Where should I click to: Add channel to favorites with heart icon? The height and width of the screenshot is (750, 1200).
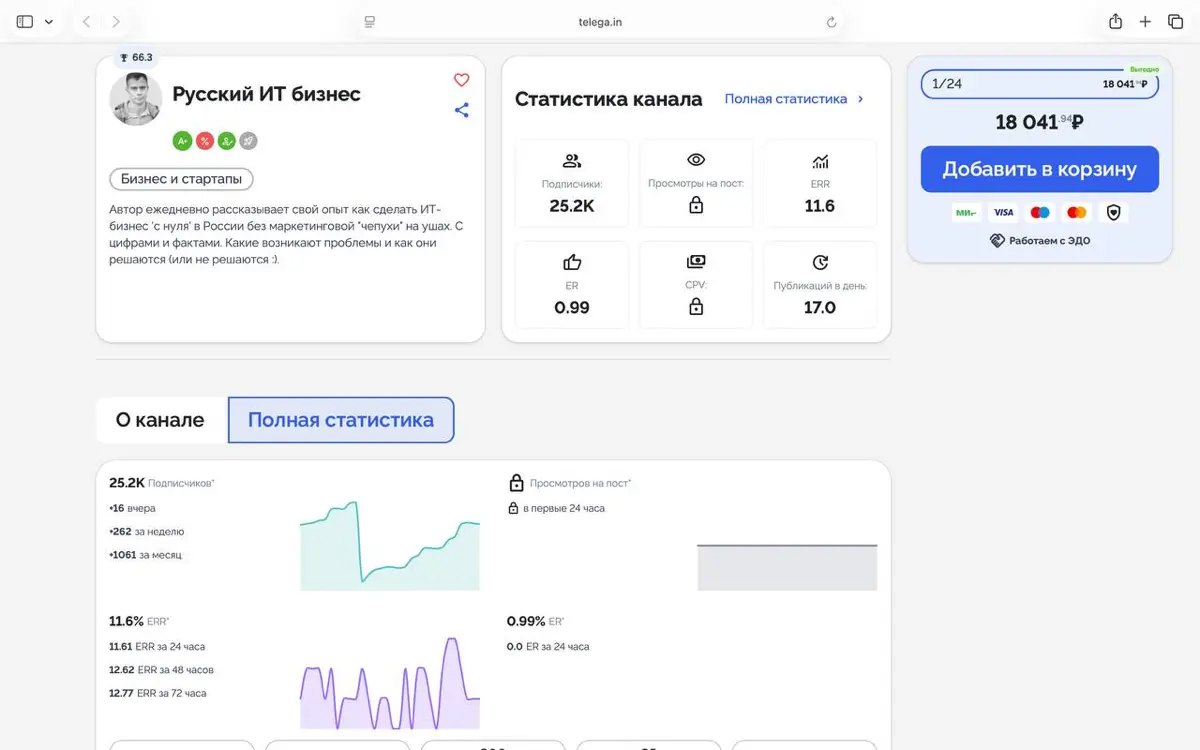point(461,80)
